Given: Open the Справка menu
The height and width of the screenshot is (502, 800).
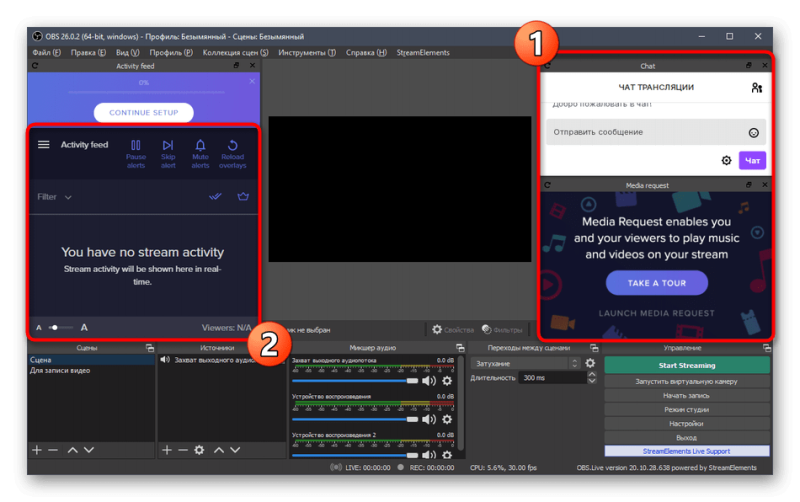Looking at the screenshot, I should (366, 53).
